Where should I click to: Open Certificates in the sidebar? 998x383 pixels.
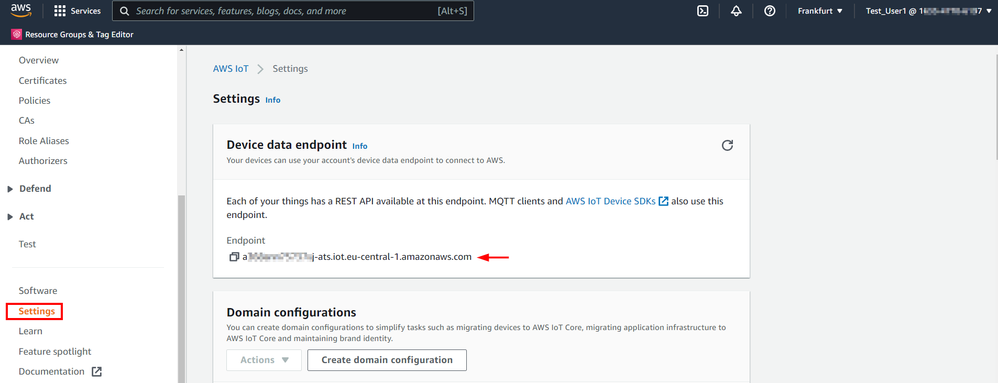(x=43, y=81)
